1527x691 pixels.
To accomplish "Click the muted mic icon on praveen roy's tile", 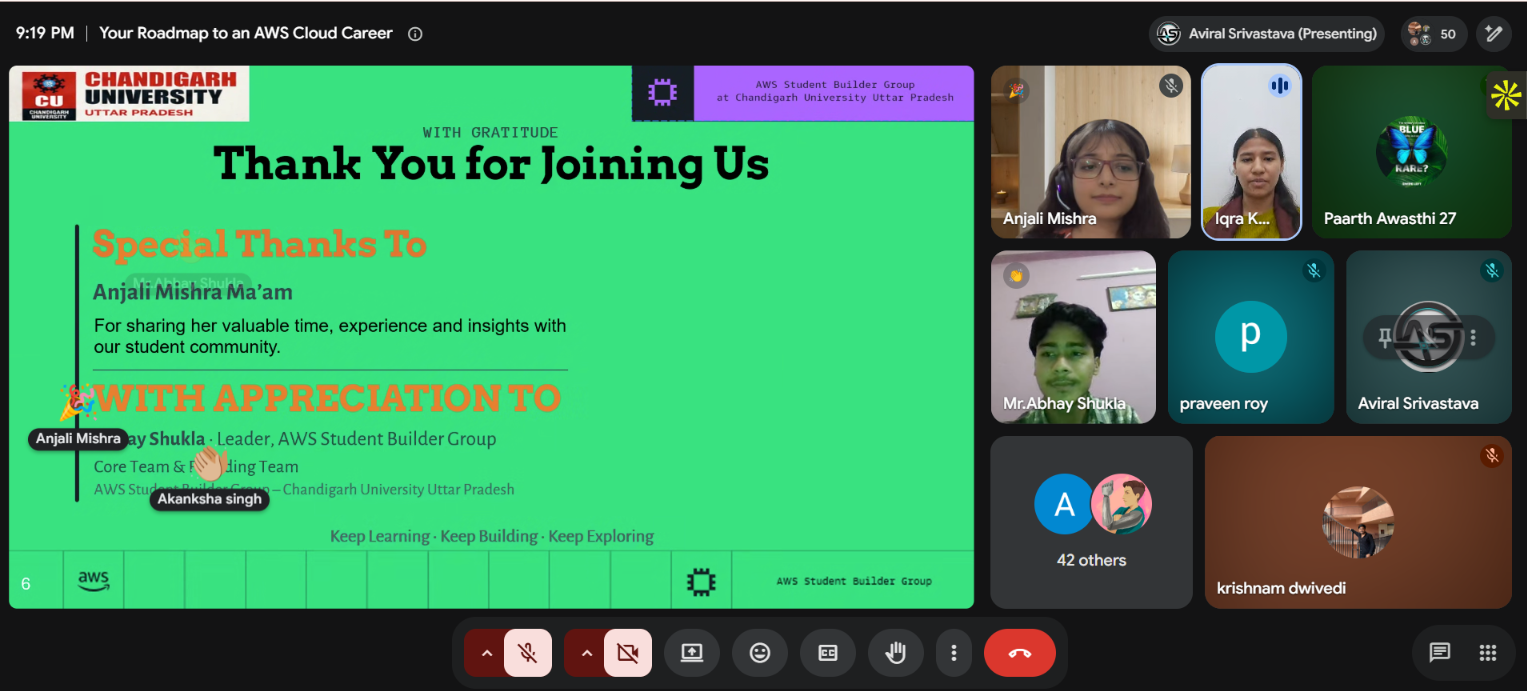I will click(1314, 271).
